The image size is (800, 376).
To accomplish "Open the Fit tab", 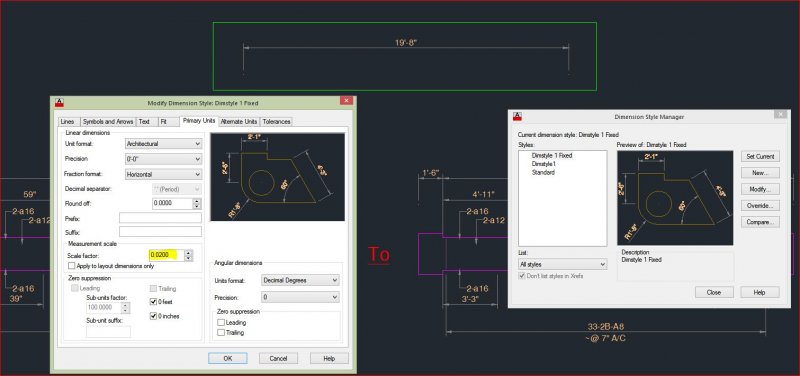I will click(164, 121).
